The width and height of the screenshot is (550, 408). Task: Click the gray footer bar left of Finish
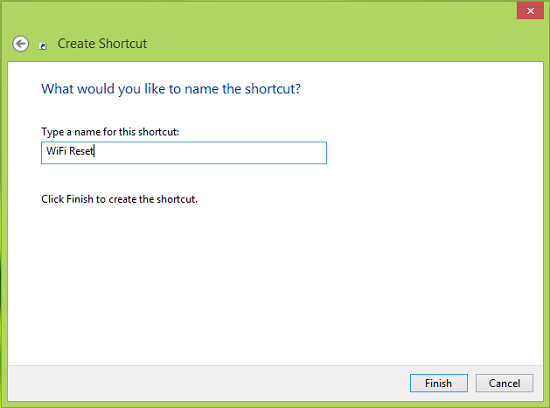pyautogui.click(x=207, y=383)
